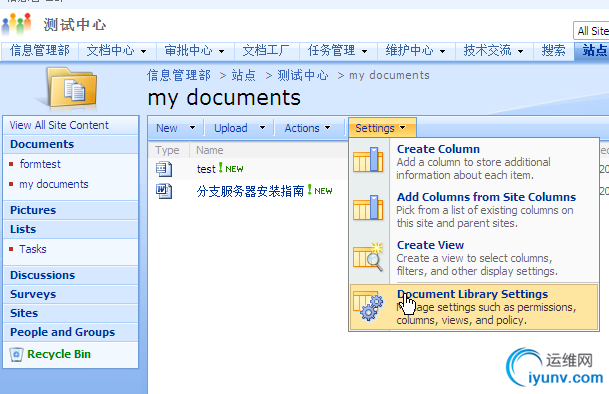Viewport: 609px width, 394px height.
Task: Click the 测试中心 site title
Action: click(x=75, y=25)
